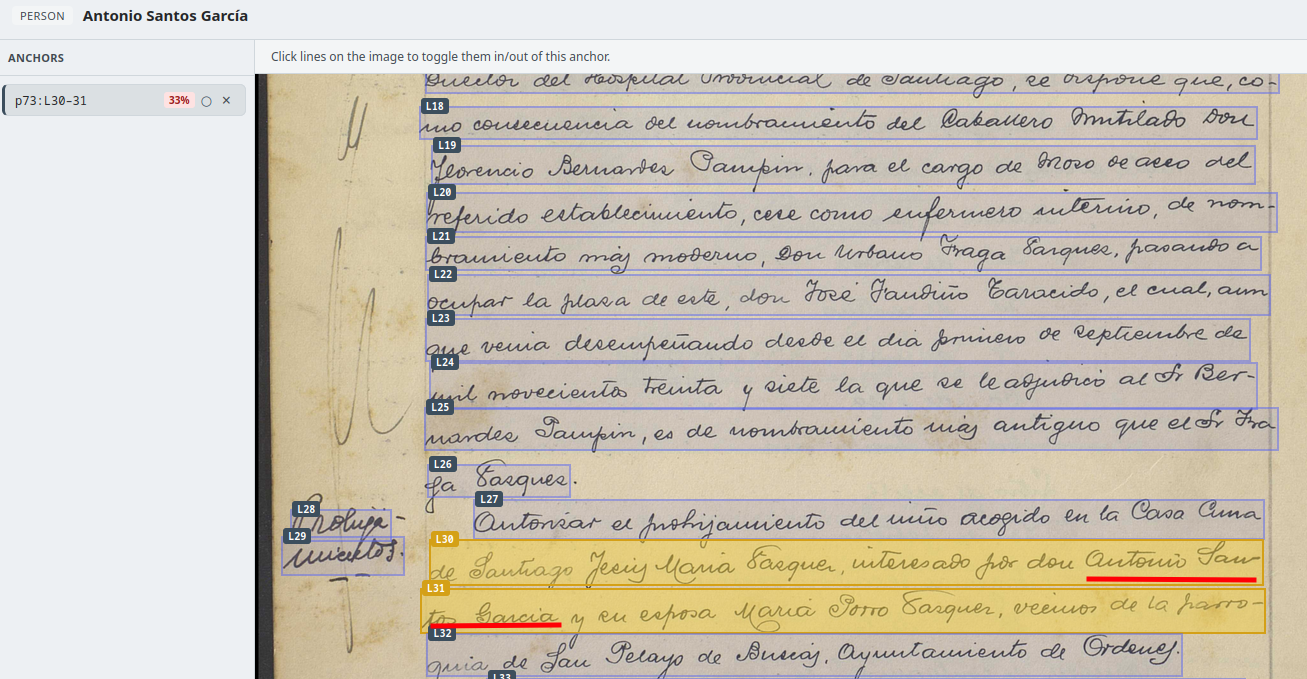
Task: Click the Antonio Santos García title
Action: pyautogui.click(x=165, y=16)
